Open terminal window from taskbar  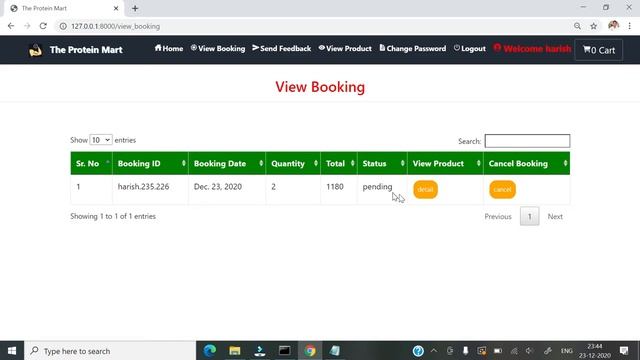click(284, 351)
